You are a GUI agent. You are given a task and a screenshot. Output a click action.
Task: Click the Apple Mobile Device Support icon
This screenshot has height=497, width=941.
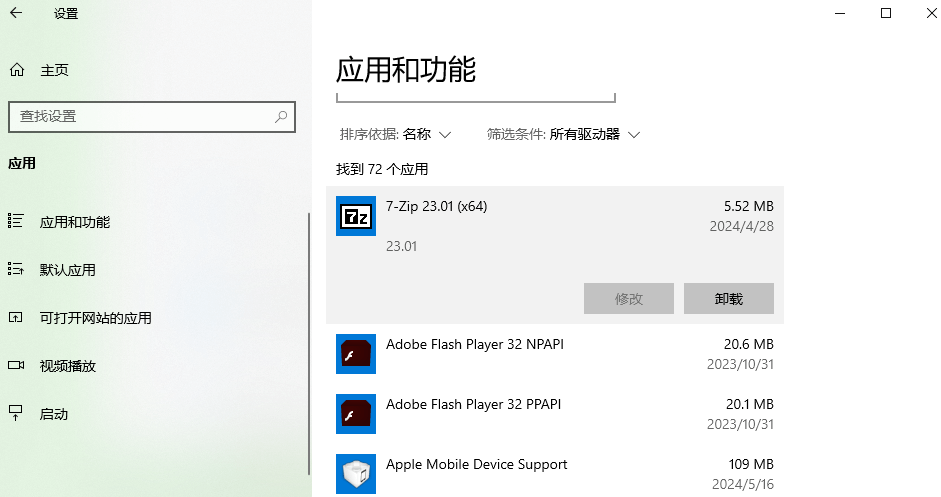point(355,474)
